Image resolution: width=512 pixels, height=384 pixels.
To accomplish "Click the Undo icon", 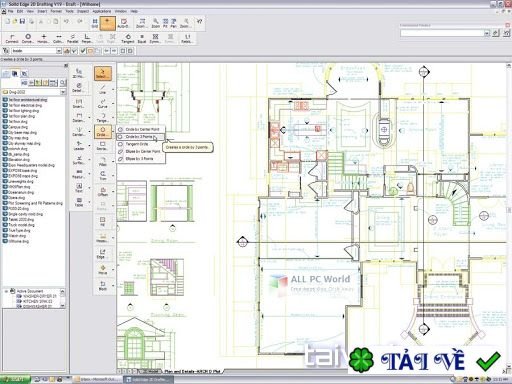I will [x=66, y=22].
